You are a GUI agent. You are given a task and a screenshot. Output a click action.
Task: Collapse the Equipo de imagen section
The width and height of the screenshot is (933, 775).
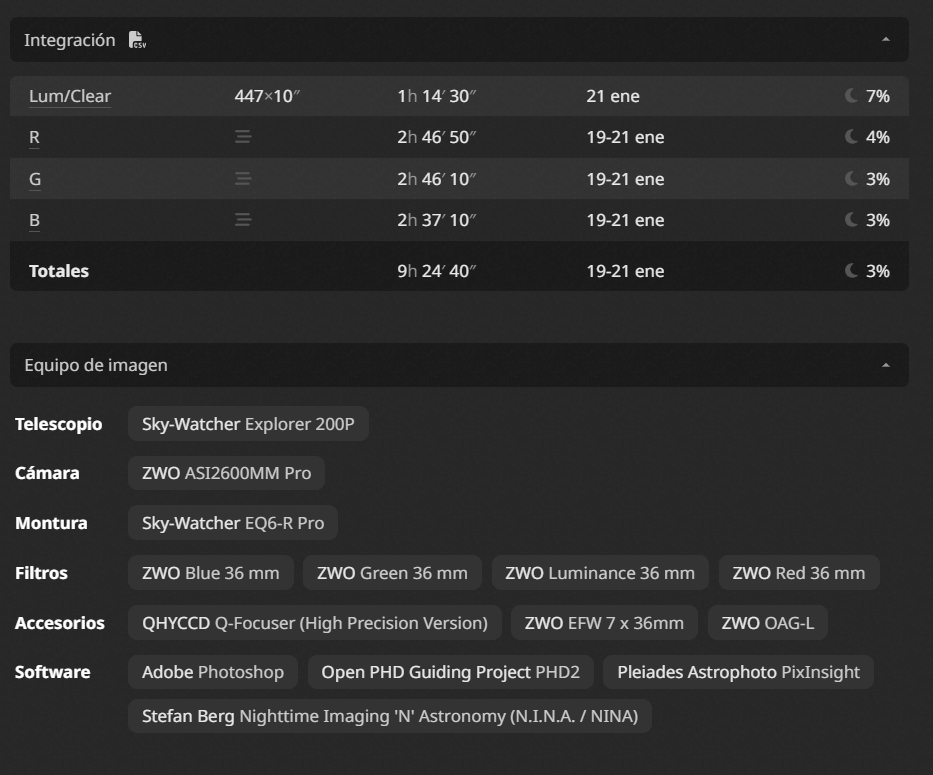pos(885,365)
